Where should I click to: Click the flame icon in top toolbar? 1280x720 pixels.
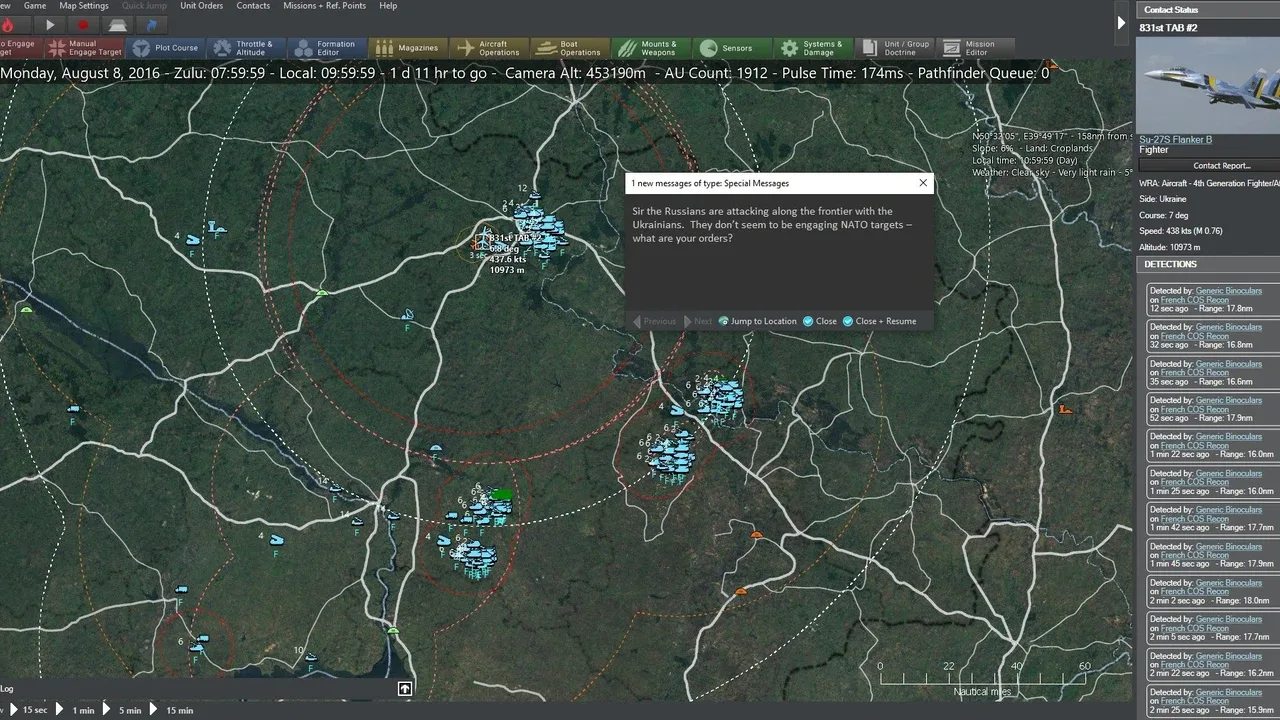[x=9, y=25]
